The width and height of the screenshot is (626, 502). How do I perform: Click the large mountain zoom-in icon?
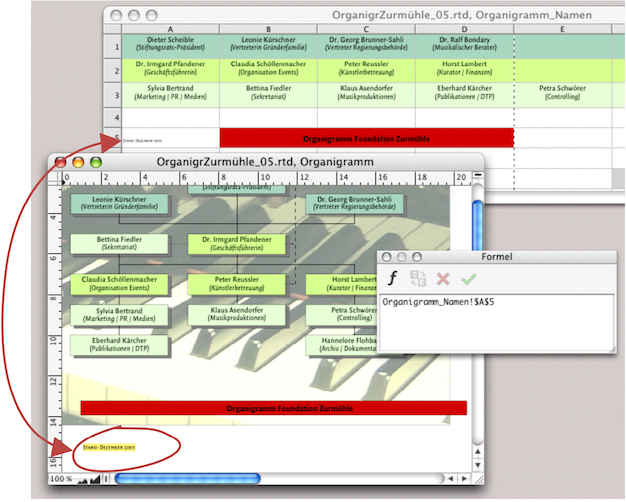tap(94, 479)
